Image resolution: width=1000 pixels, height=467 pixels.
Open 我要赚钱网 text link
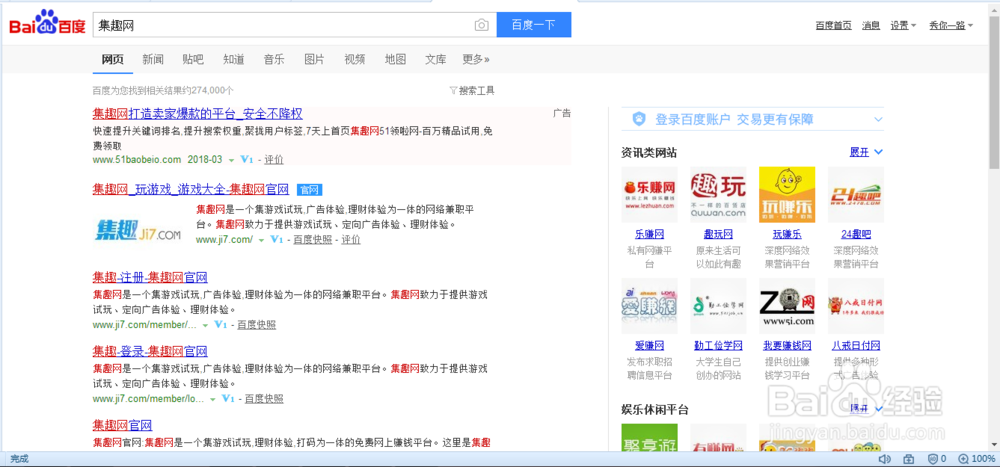(787, 346)
